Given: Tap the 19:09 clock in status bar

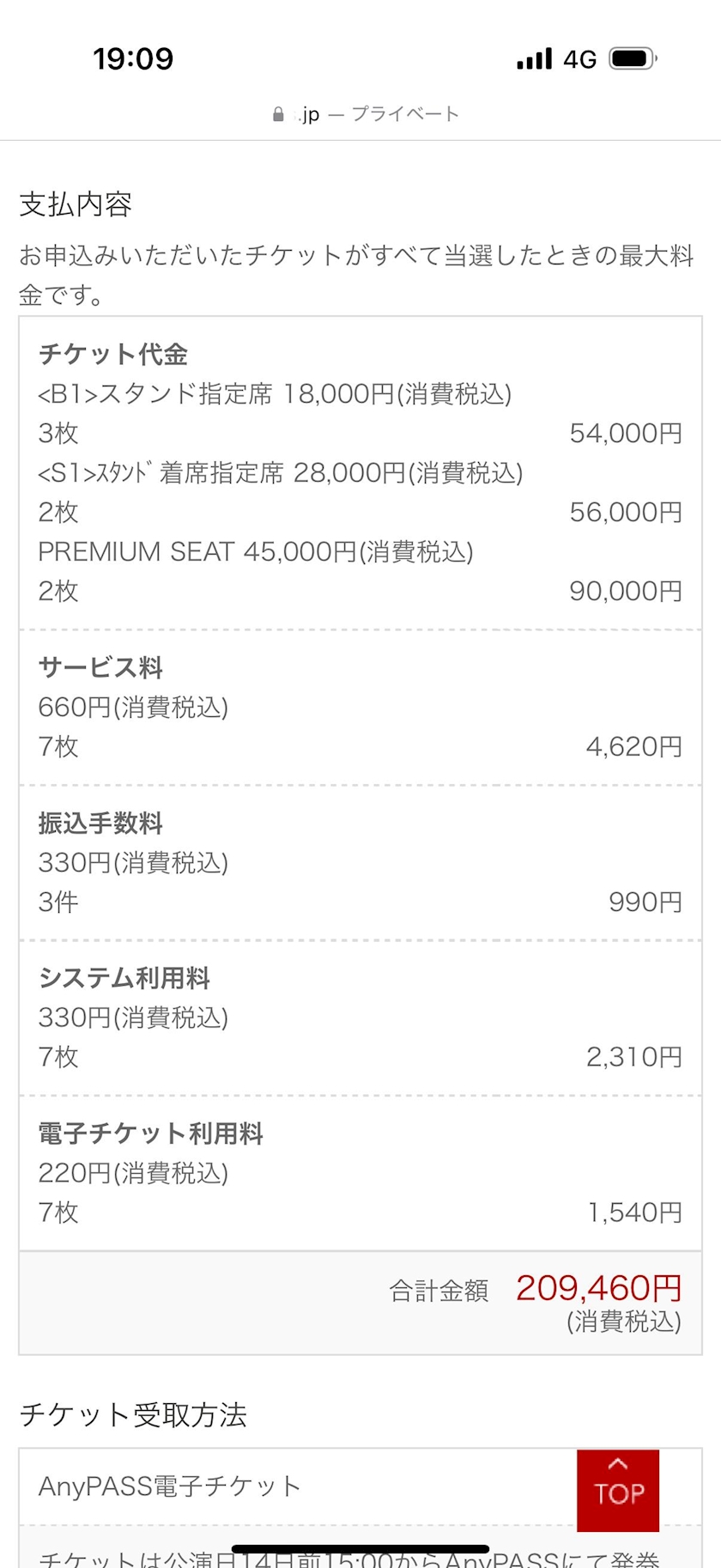Looking at the screenshot, I should 133,58.
